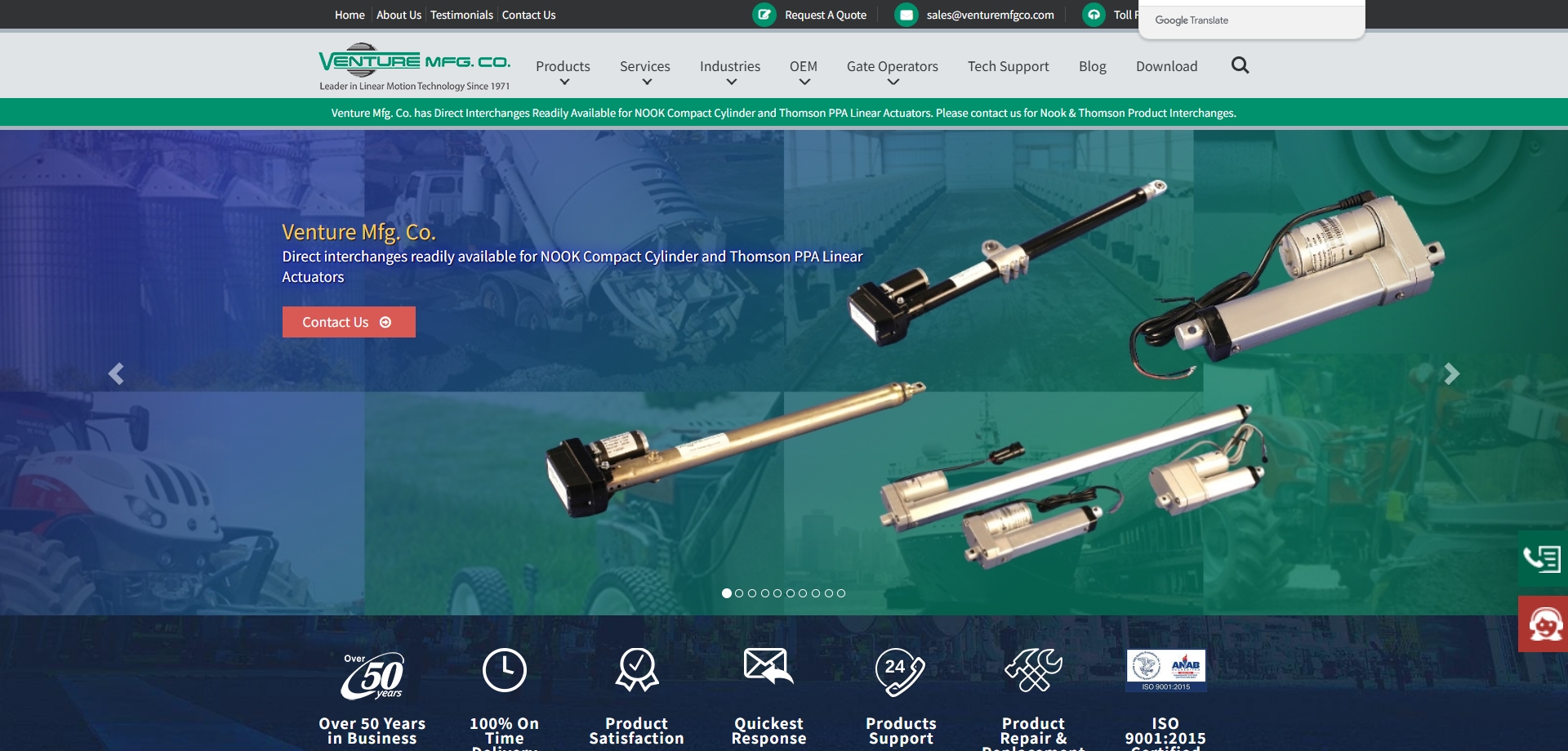Select the eighth carousel slide dot
This screenshot has height=751, width=1568.
tap(816, 593)
